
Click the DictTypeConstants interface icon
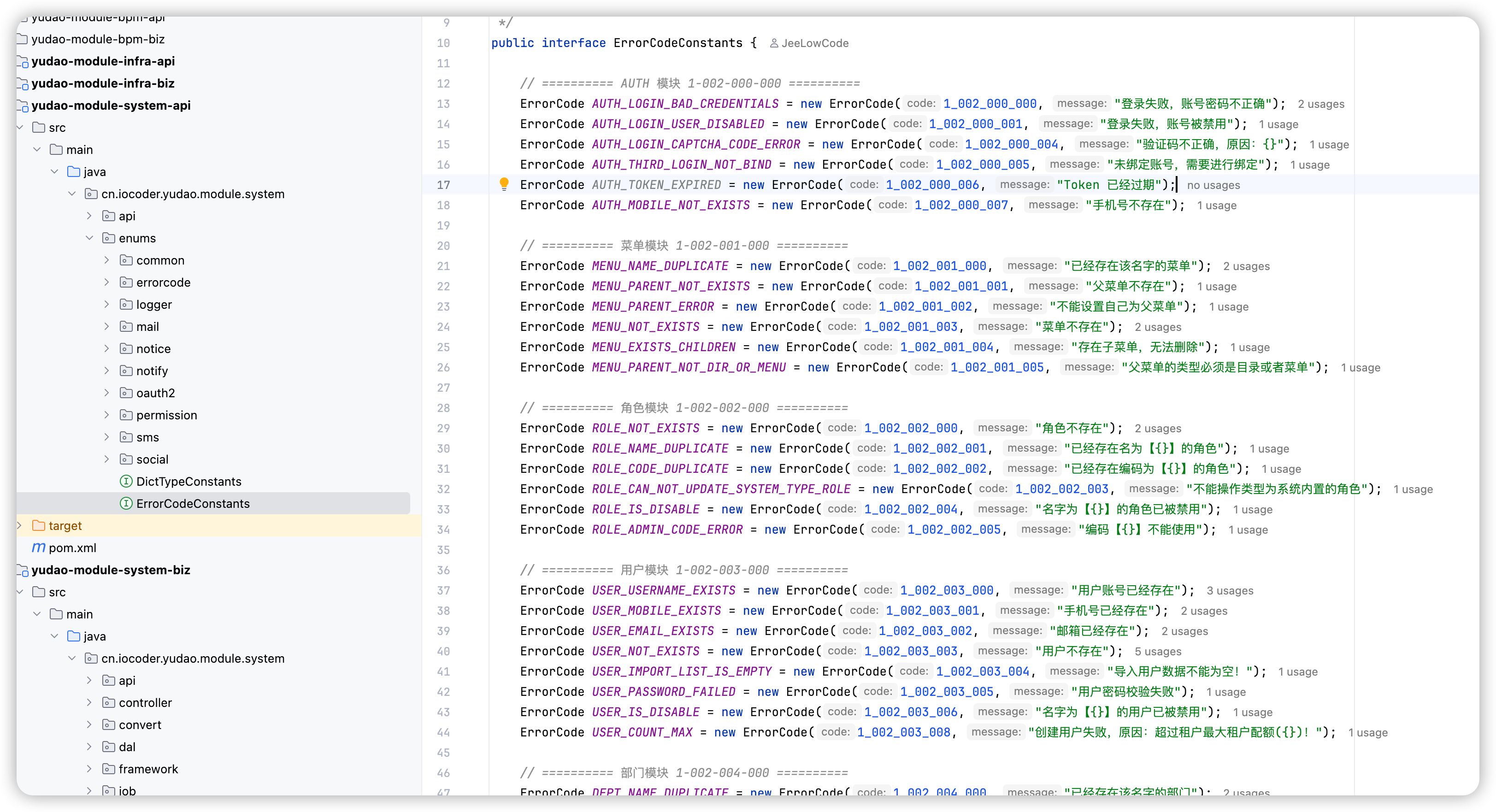click(126, 482)
